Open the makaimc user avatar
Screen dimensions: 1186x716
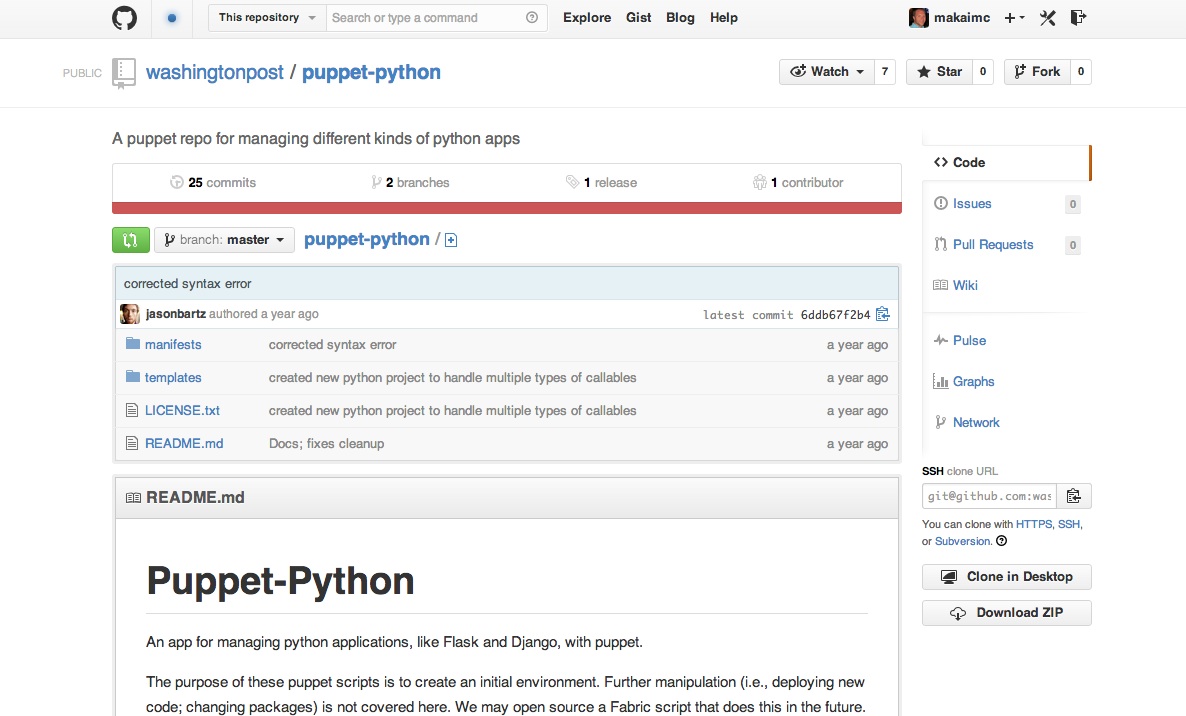tap(918, 17)
